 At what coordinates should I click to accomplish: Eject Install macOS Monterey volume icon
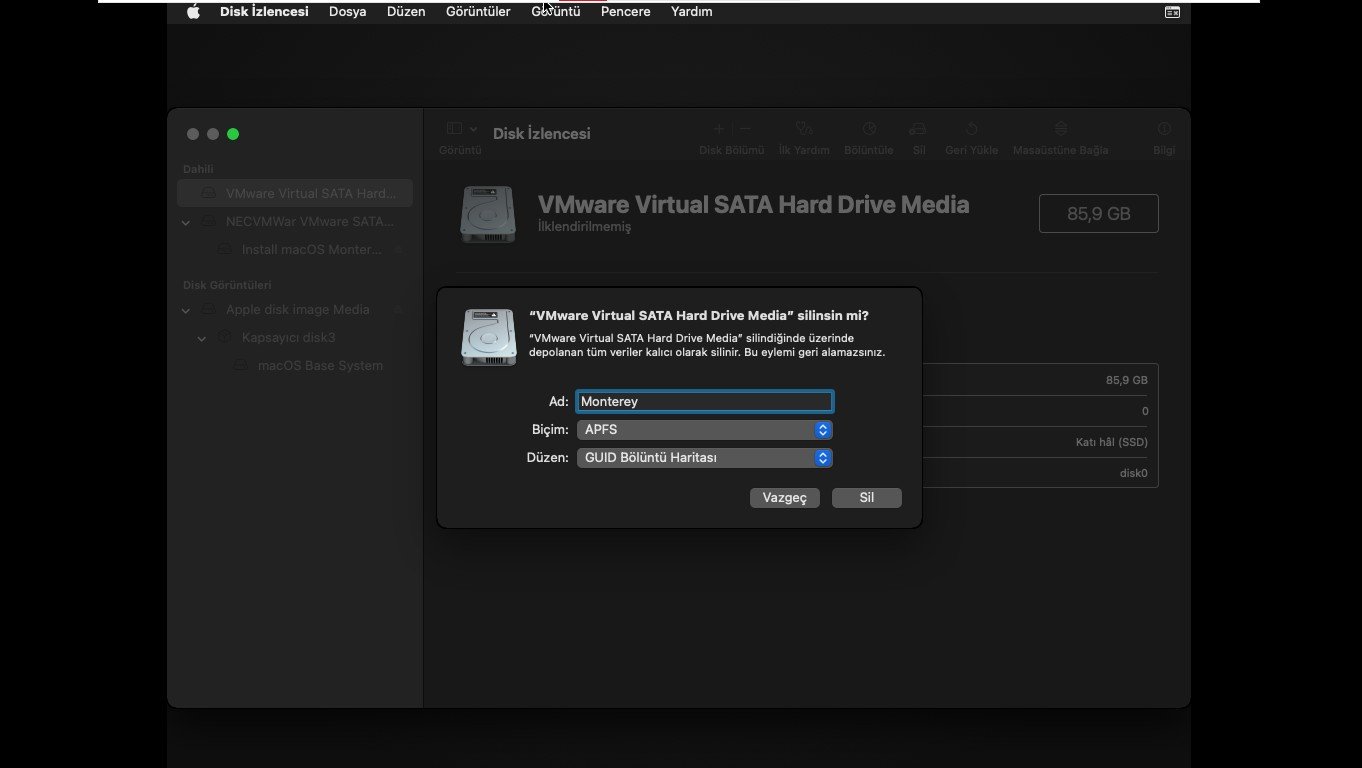click(398, 249)
